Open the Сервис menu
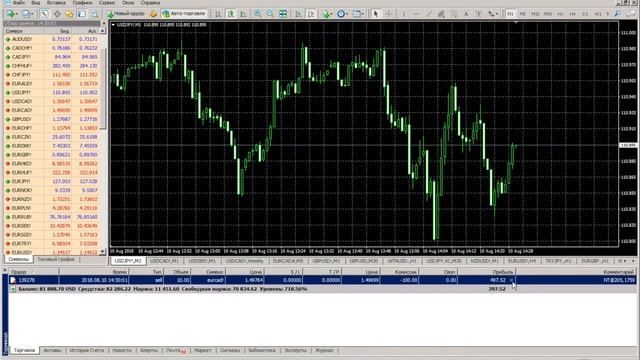Screen dimensions: 640x360 tap(107, 2)
